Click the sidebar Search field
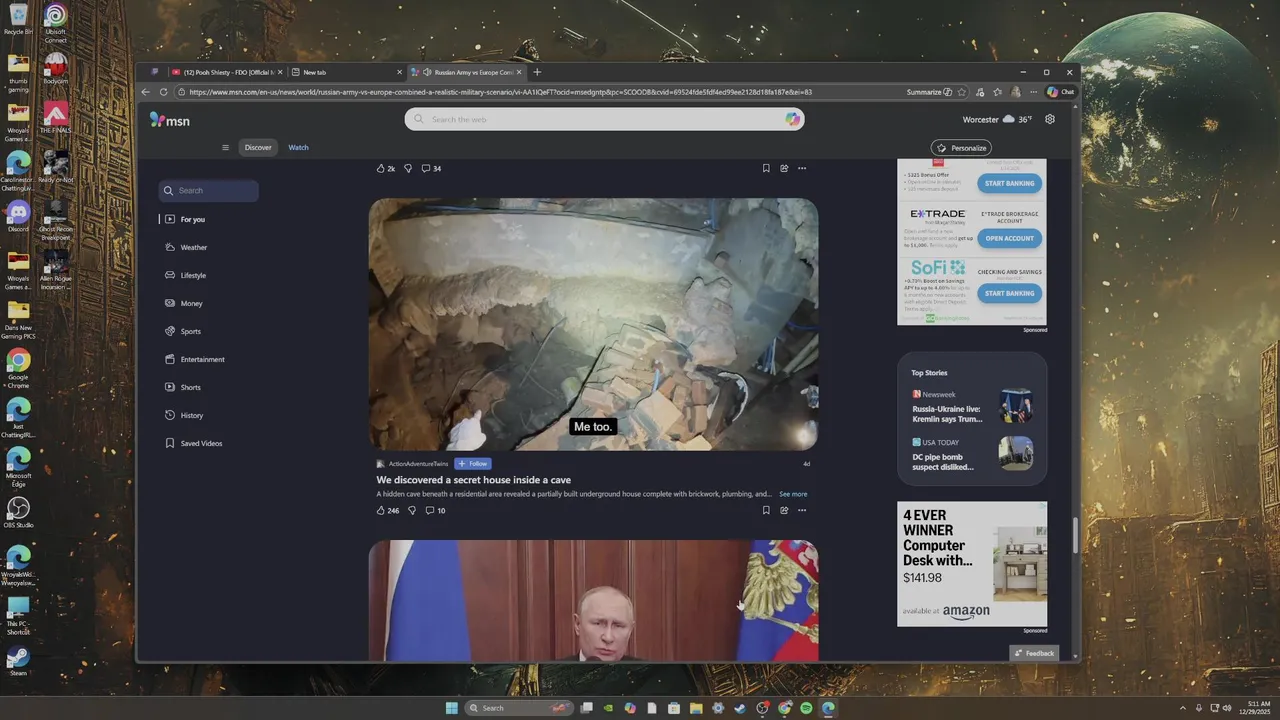 pyautogui.click(x=208, y=190)
